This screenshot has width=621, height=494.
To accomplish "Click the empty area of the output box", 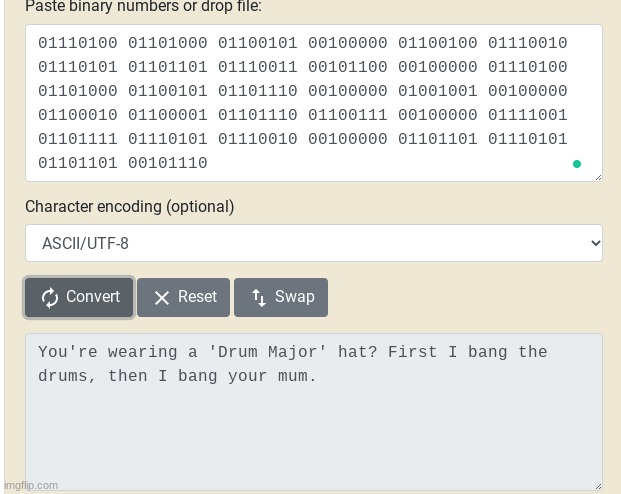I will point(314,436).
